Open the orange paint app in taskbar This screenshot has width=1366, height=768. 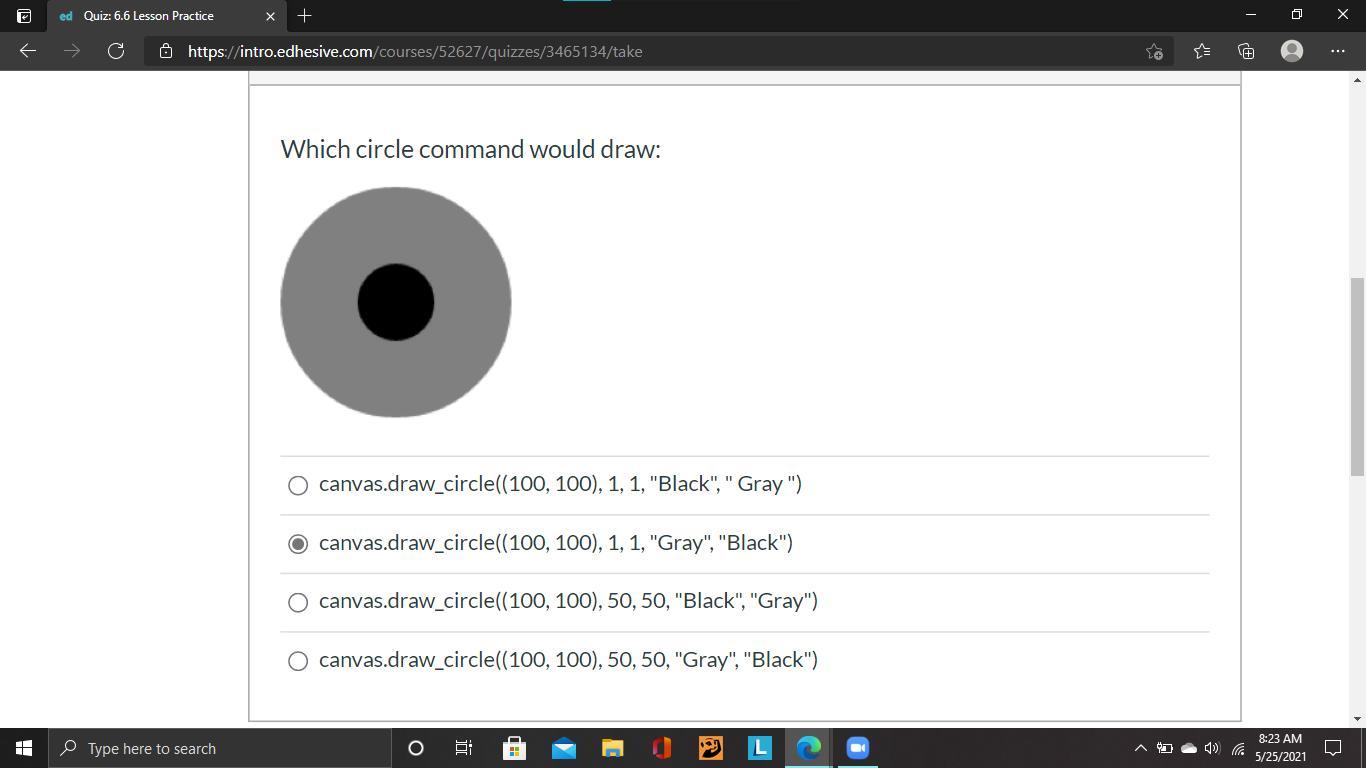(710, 748)
